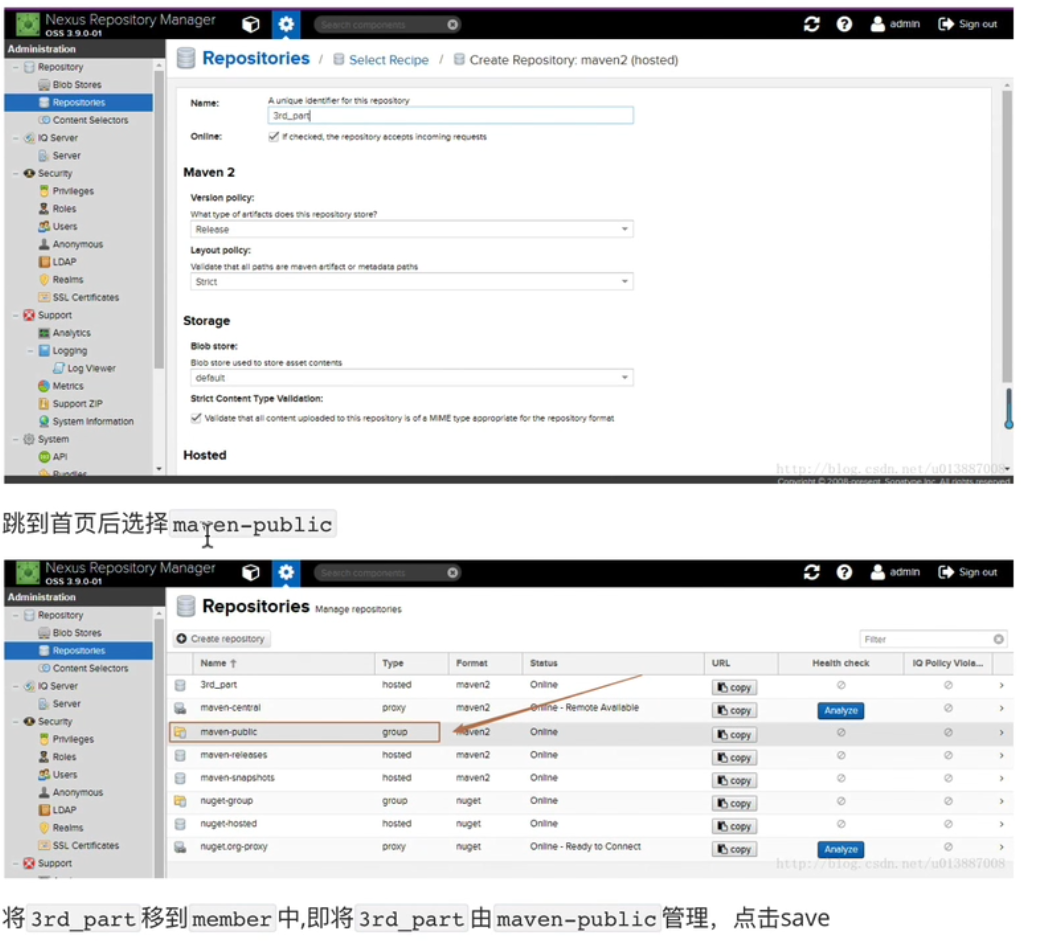Clear the Filter box using its X icon
This screenshot has height=941, width=1043.
click(x=998, y=639)
